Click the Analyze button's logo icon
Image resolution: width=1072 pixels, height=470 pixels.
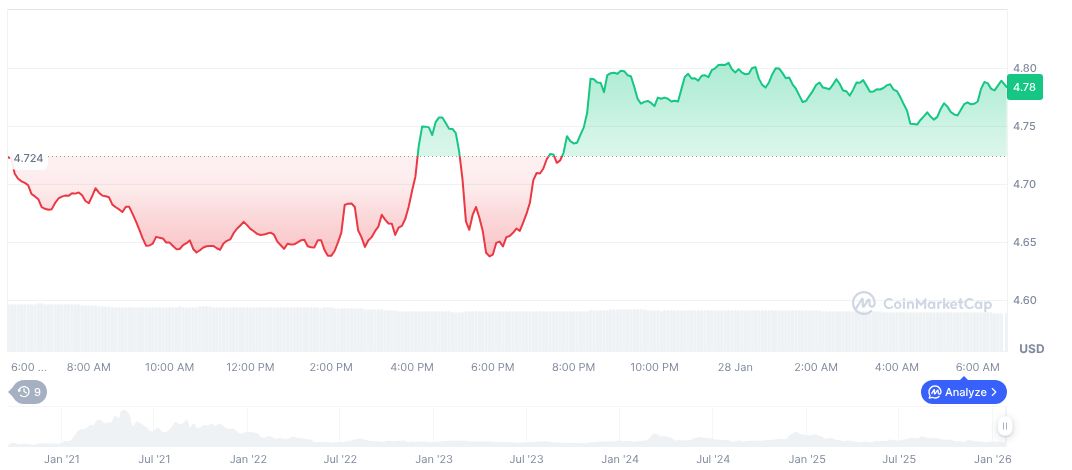point(934,392)
